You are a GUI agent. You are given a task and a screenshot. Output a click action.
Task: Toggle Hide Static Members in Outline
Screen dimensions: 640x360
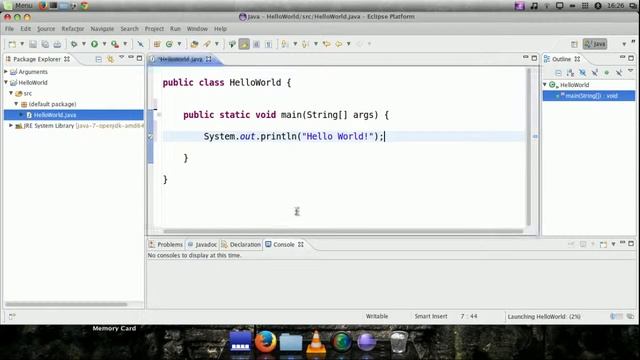(595, 73)
